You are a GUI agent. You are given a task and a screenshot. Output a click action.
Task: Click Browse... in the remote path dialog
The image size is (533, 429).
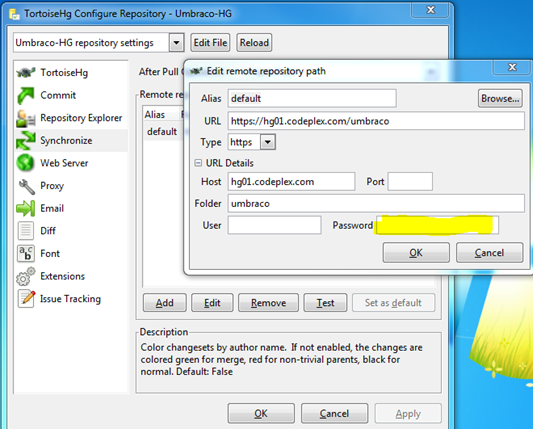tap(500, 99)
